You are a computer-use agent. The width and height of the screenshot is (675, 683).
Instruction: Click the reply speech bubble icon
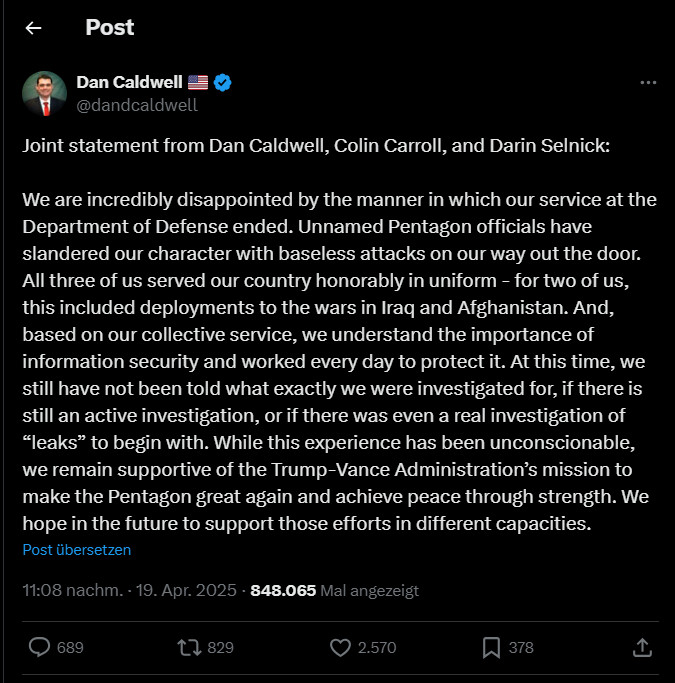(40, 648)
